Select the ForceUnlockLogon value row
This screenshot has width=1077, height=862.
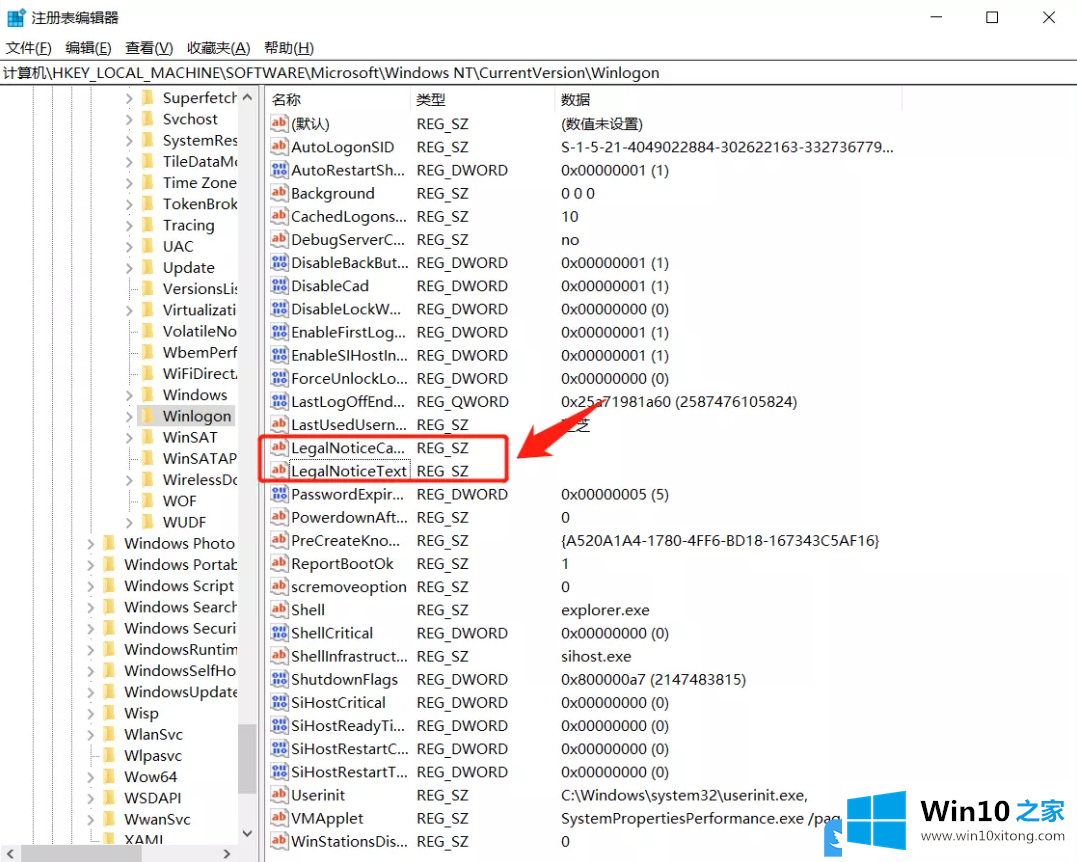click(584, 378)
